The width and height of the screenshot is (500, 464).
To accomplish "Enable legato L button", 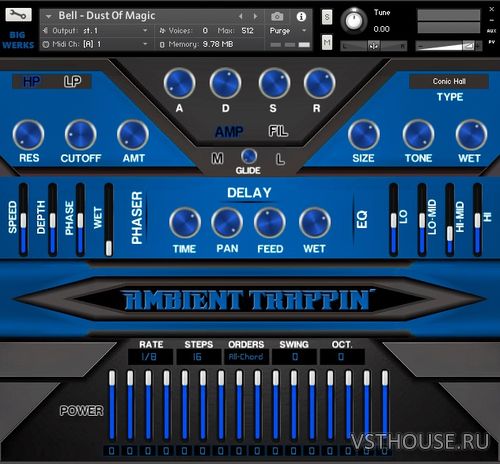I will 280,159.
